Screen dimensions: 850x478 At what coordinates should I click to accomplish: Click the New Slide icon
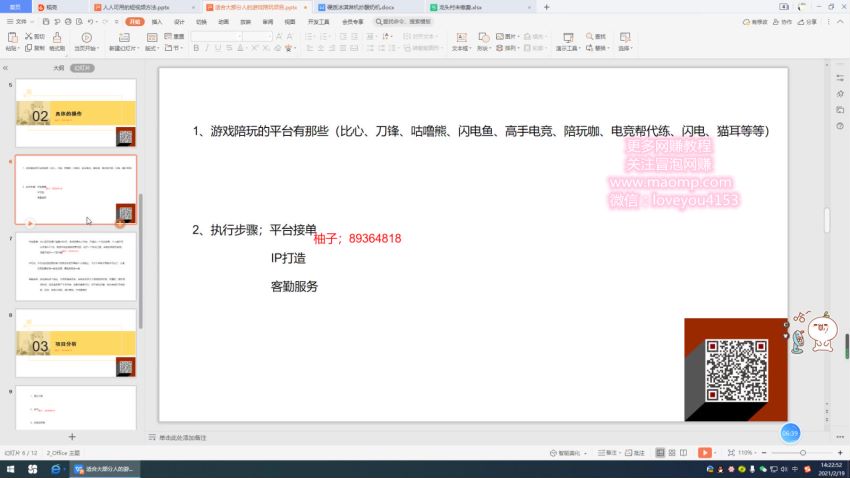click(x=124, y=37)
